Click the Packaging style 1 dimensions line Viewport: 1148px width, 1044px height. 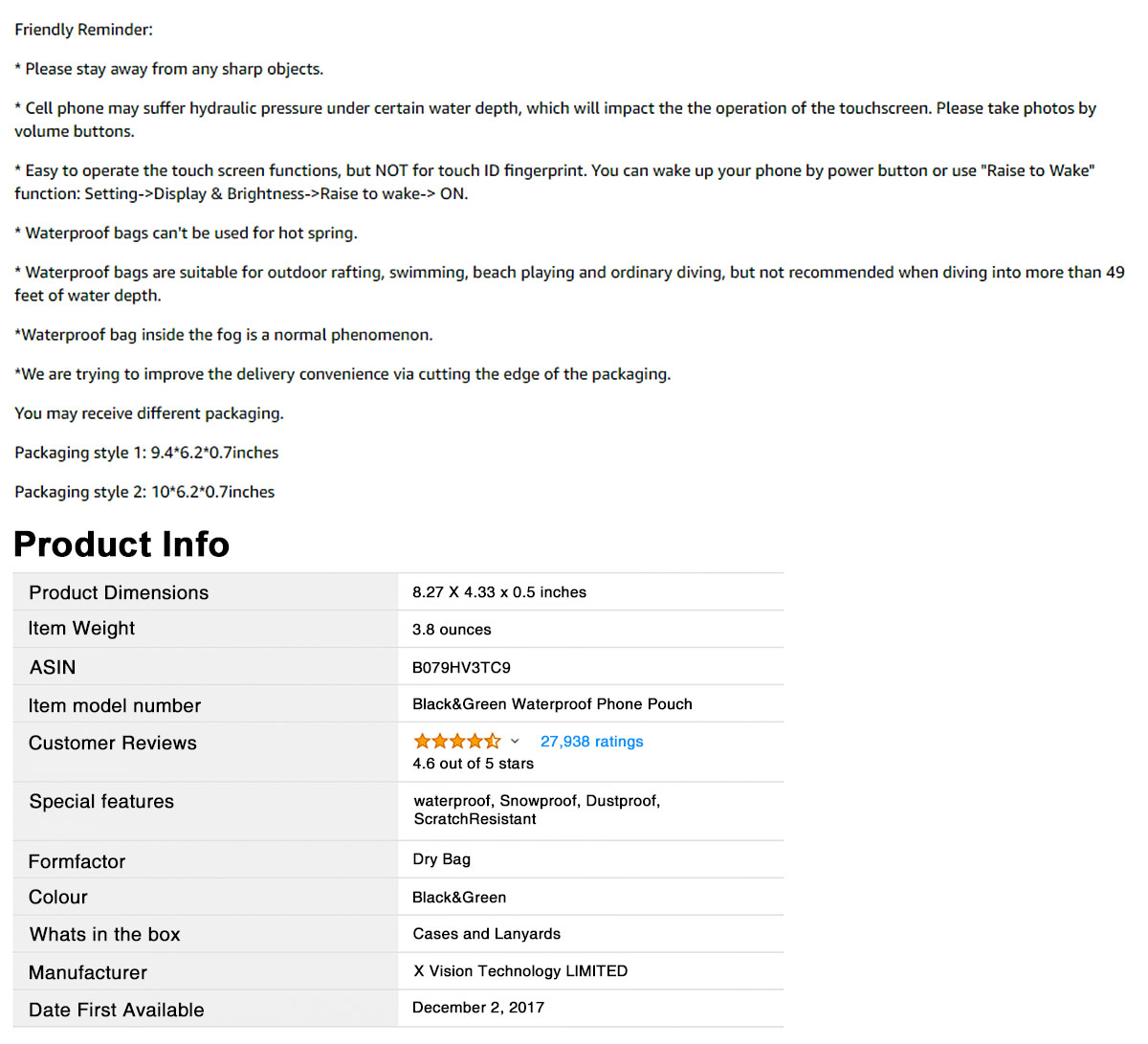146,453
